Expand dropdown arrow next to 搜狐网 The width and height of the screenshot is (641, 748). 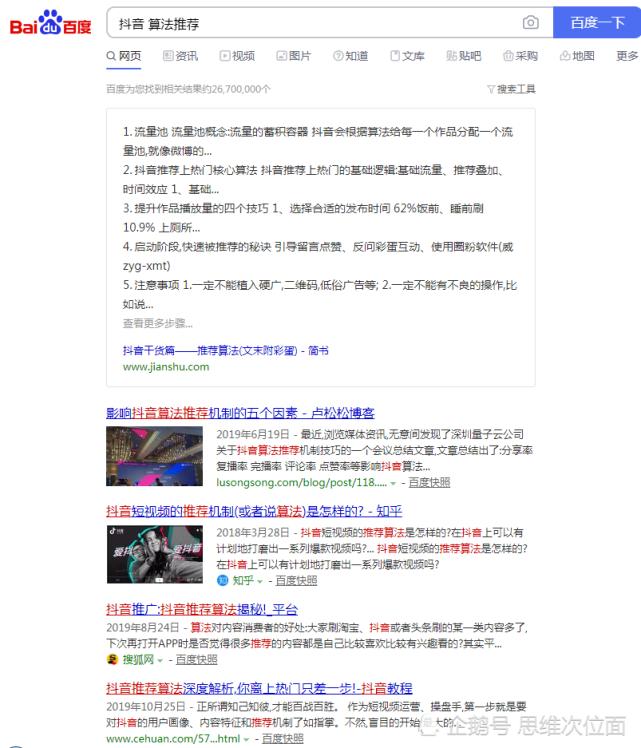click(160, 661)
